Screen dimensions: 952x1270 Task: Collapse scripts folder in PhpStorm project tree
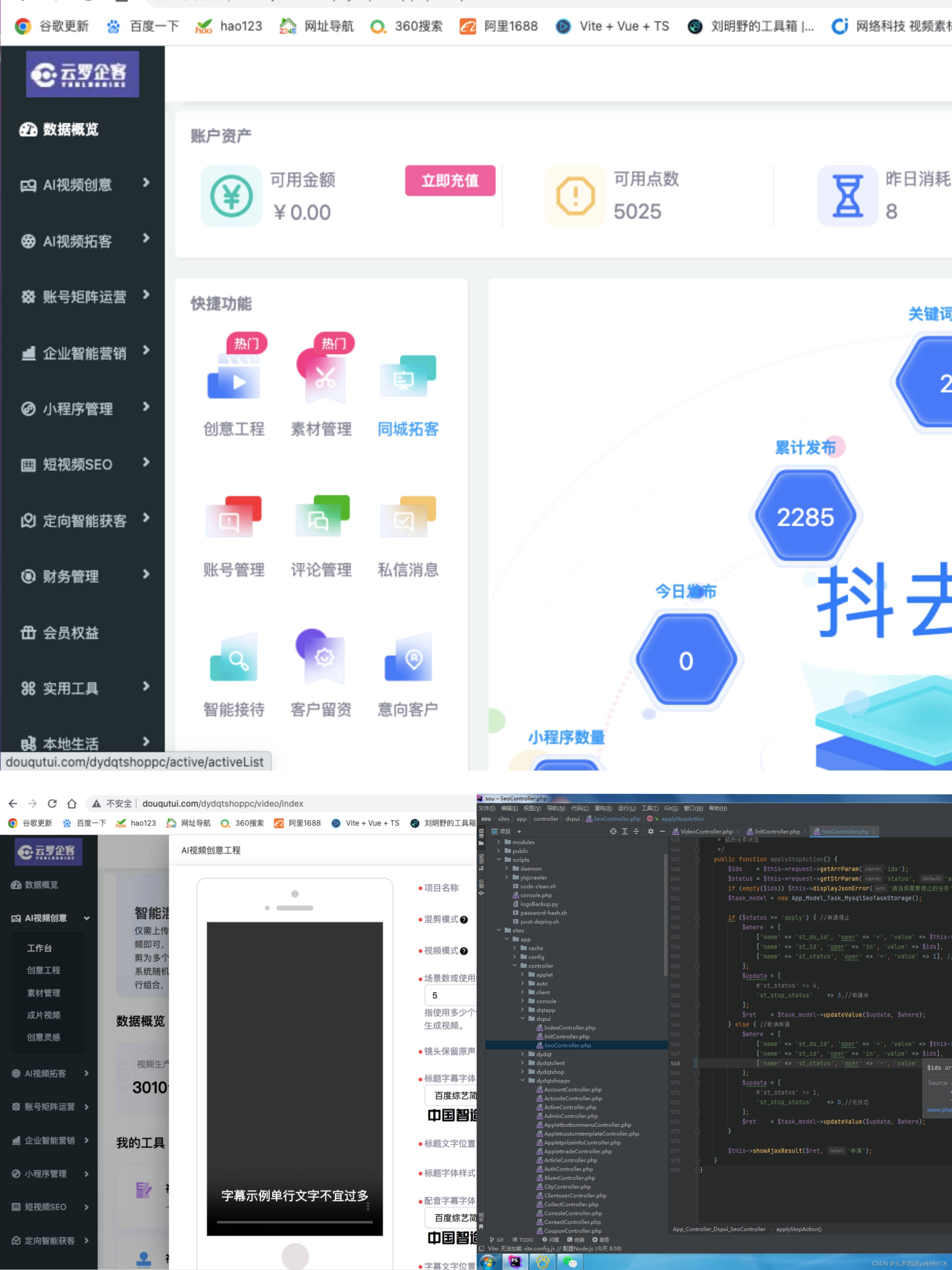499,859
